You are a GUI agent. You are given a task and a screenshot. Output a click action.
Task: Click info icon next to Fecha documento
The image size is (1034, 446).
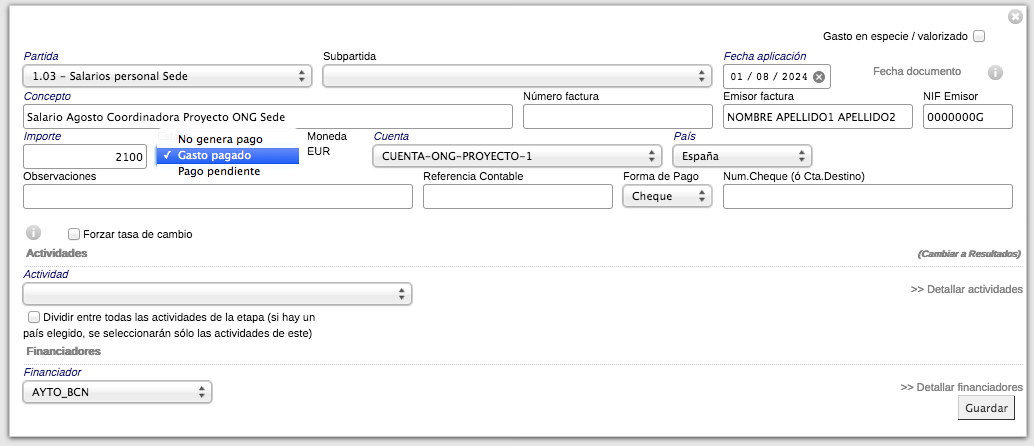coord(995,73)
